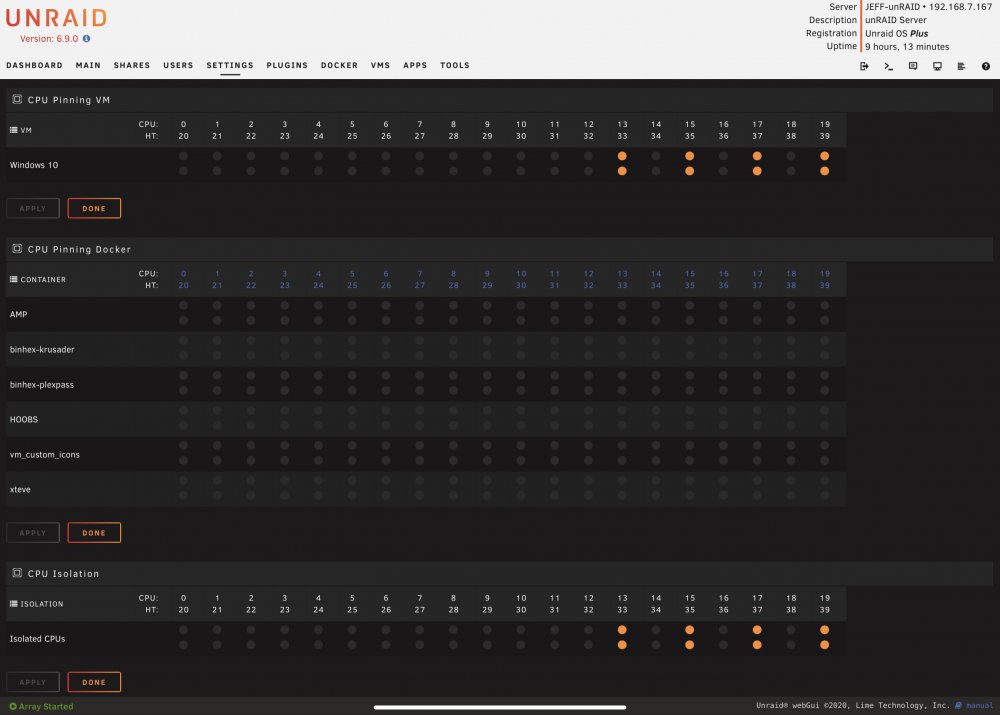The width and height of the screenshot is (1000, 715).
Task: Open the USERS page
Action: [178, 65]
